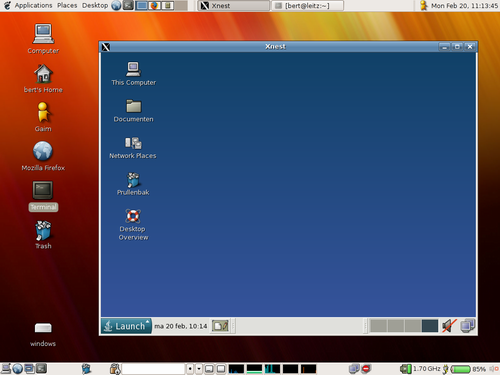Image resolution: width=500 pixels, height=375 pixels.
Task: Open the Applications menu
Action: pyautogui.click(x=33, y=5)
